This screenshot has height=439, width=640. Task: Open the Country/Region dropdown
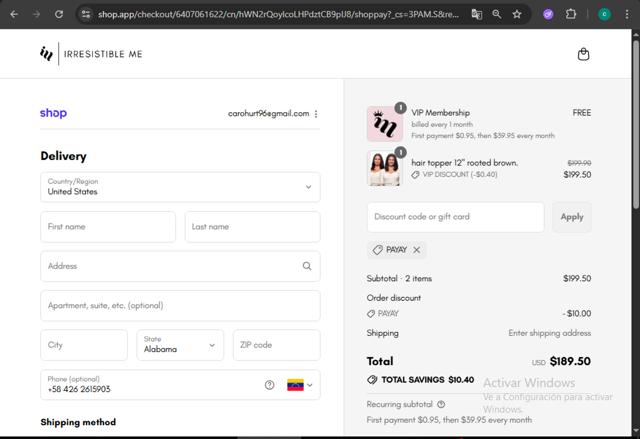(180, 187)
